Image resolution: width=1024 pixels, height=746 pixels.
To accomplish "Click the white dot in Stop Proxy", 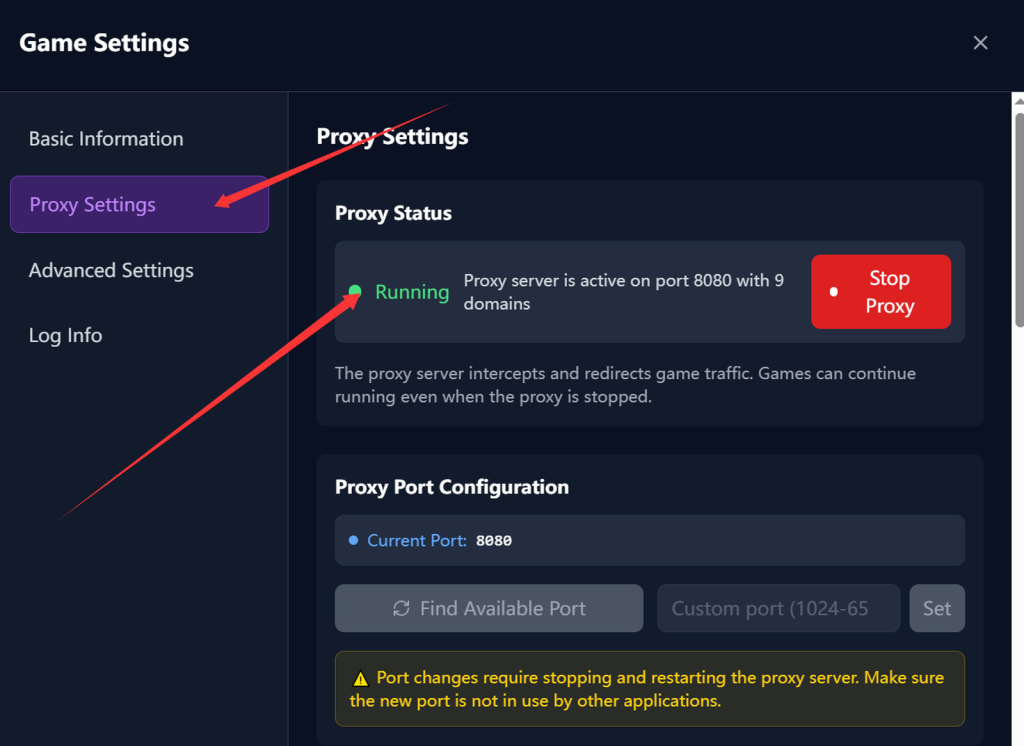I will (833, 292).
